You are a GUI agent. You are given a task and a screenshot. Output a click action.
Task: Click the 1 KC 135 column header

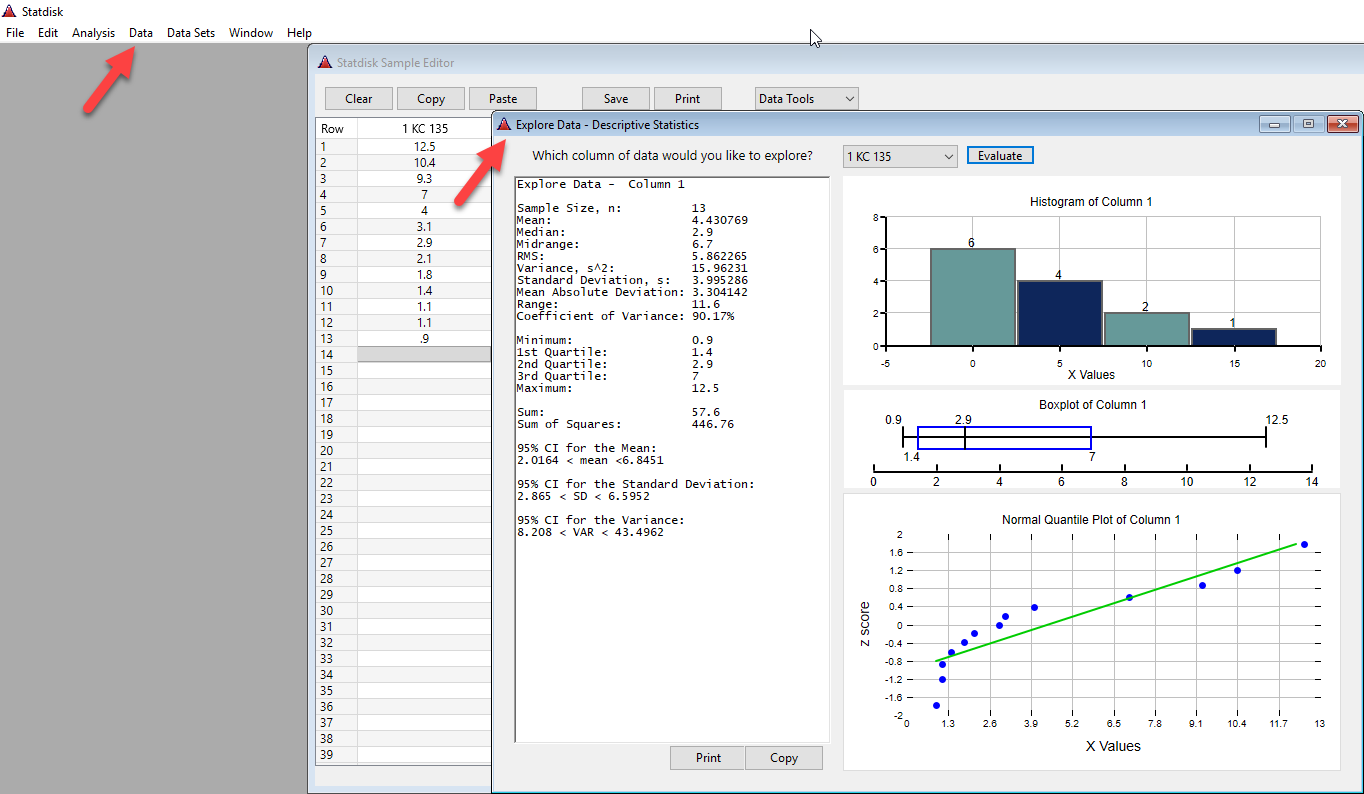pyautogui.click(x=425, y=129)
